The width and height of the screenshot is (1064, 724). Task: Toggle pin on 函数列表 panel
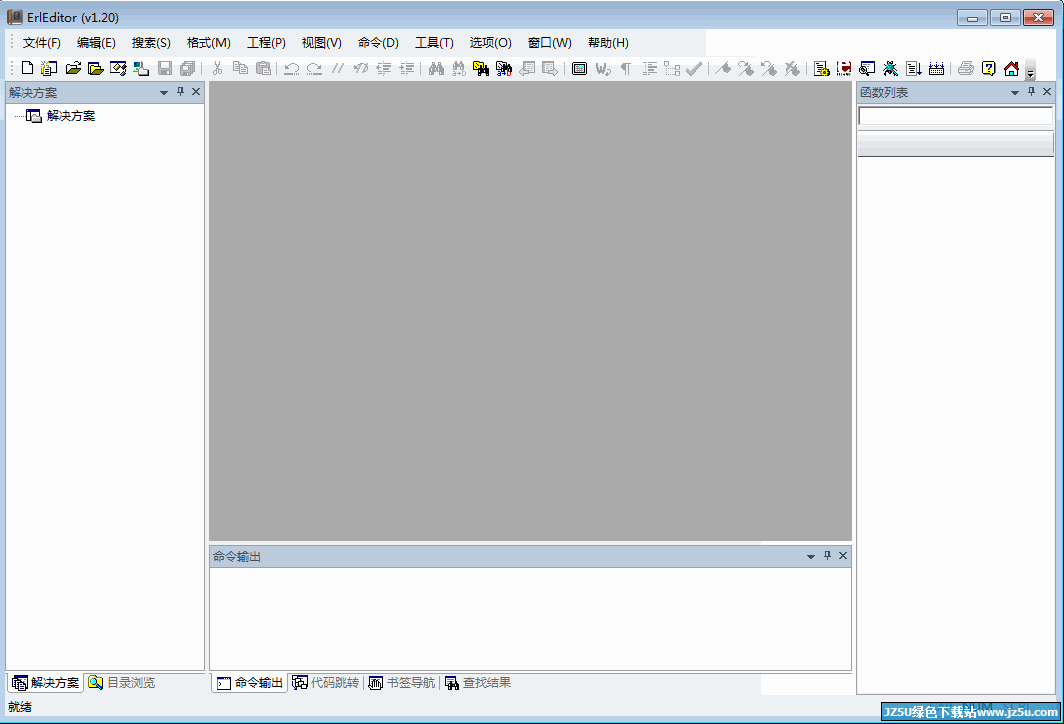(x=1031, y=92)
